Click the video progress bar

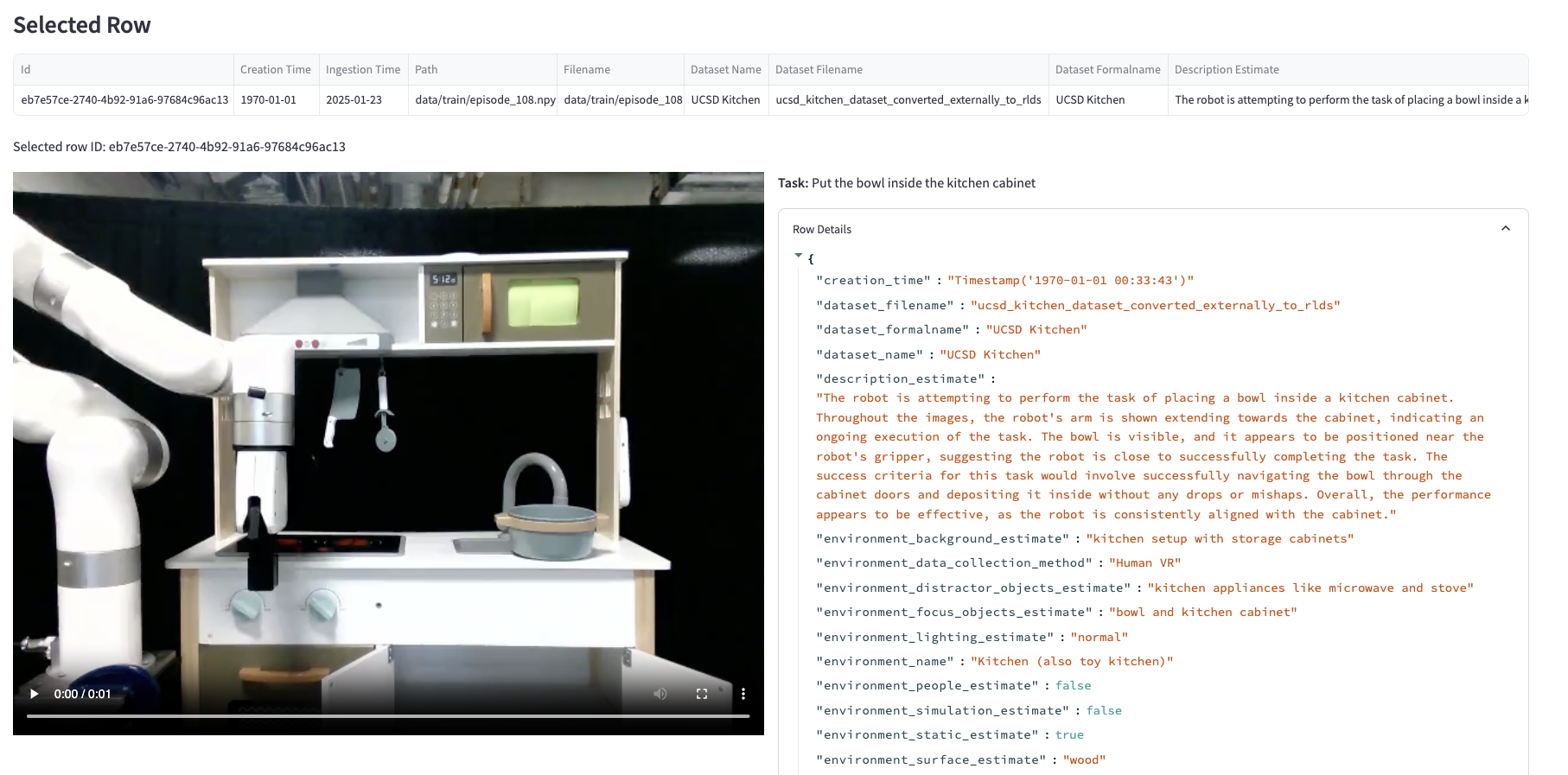click(x=388, y=715)
